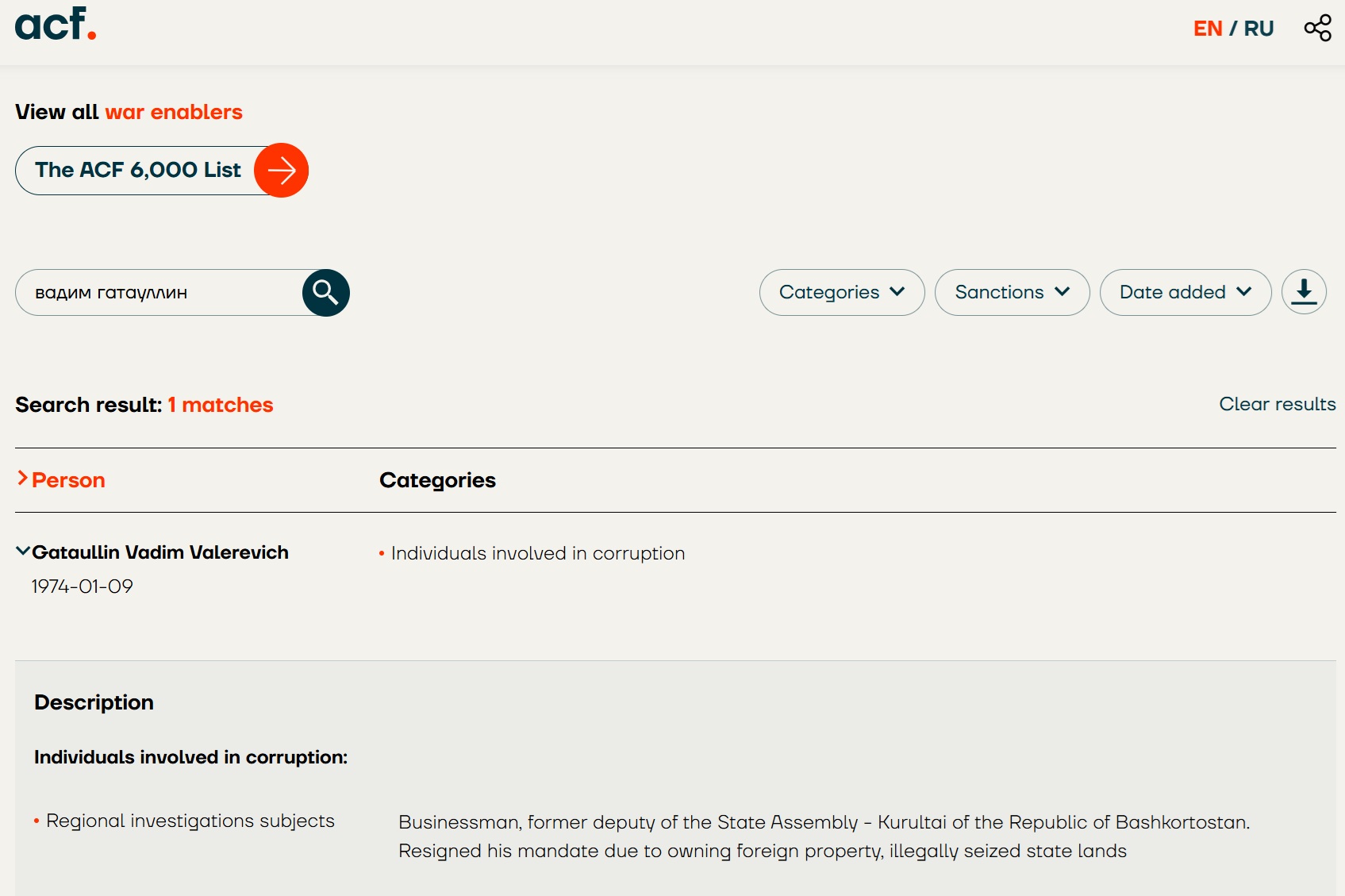Collapse the Gataullin Vadim Valerevich row
This screenshot has height=896, width=1345.
pos(152,552)
